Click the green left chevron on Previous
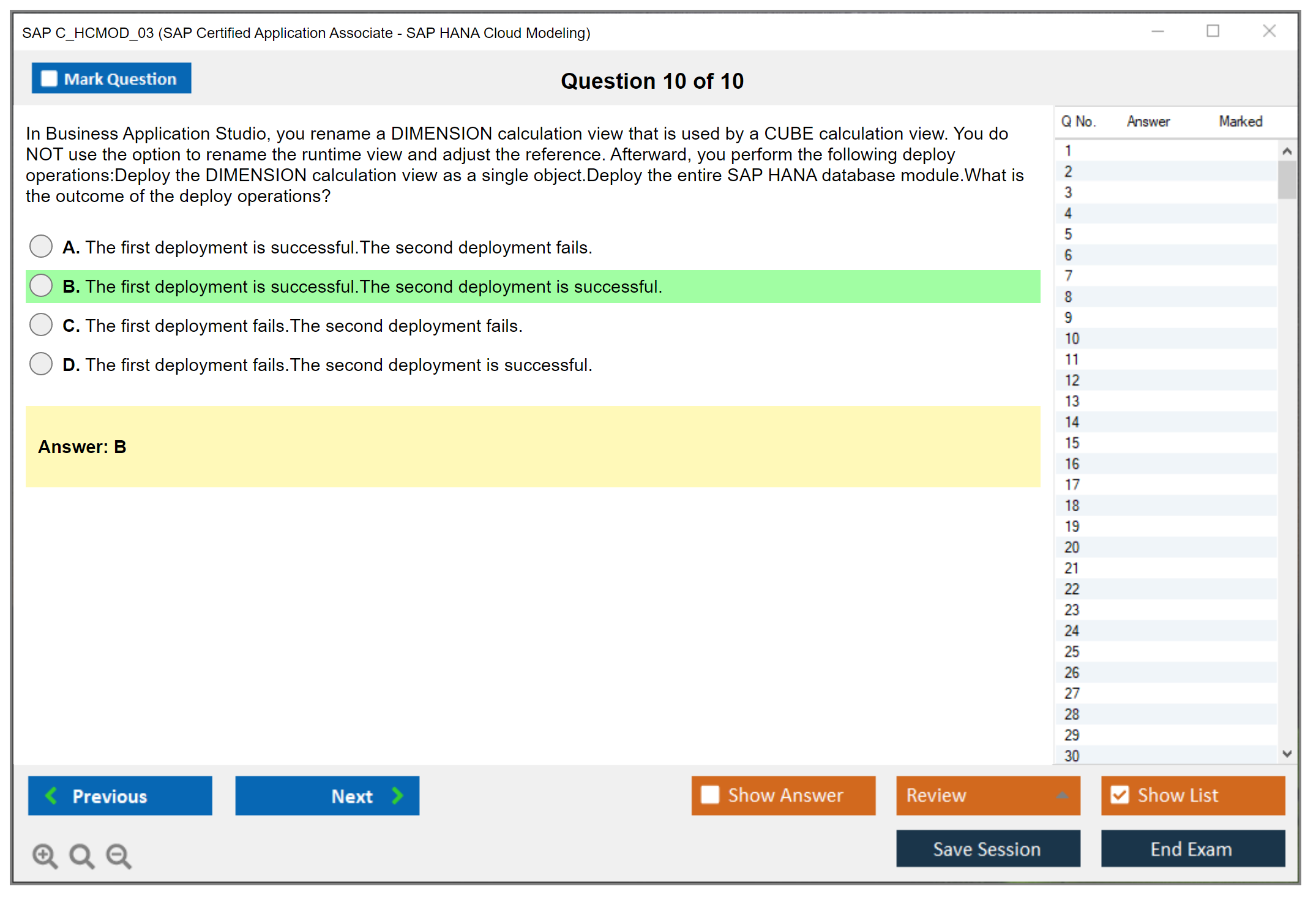Screen dimensions: 1316x900 click(51, 795)
